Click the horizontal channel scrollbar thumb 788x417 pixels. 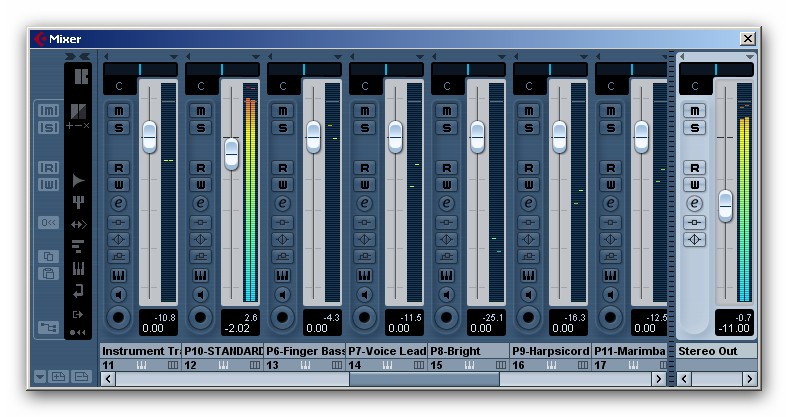click(424, 379)
